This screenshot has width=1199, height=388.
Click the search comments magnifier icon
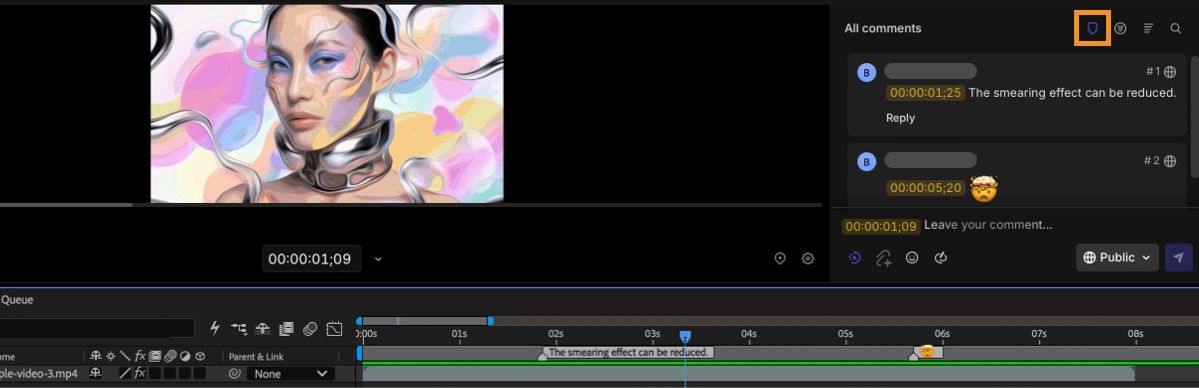(1176, 28)
